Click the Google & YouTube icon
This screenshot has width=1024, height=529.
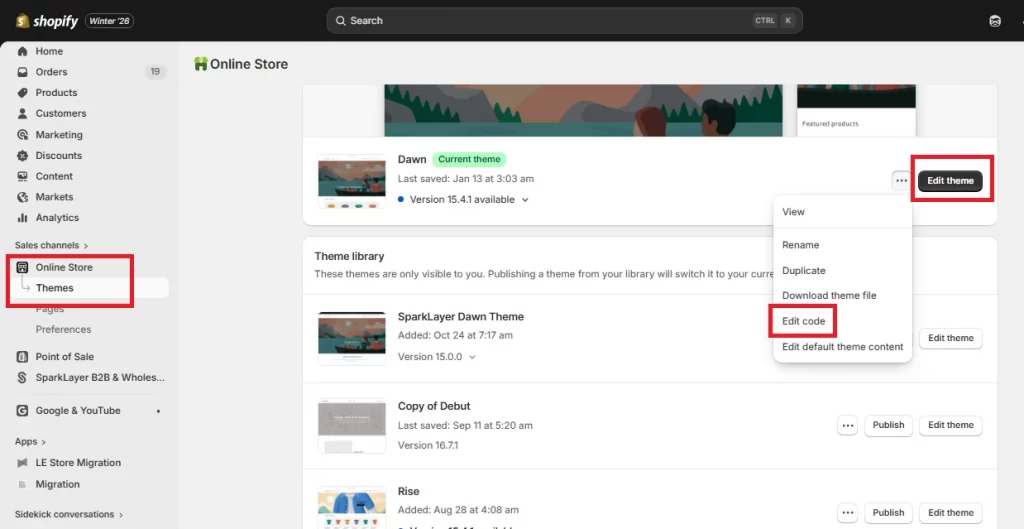pyautogui.click(x=23, y=411)
